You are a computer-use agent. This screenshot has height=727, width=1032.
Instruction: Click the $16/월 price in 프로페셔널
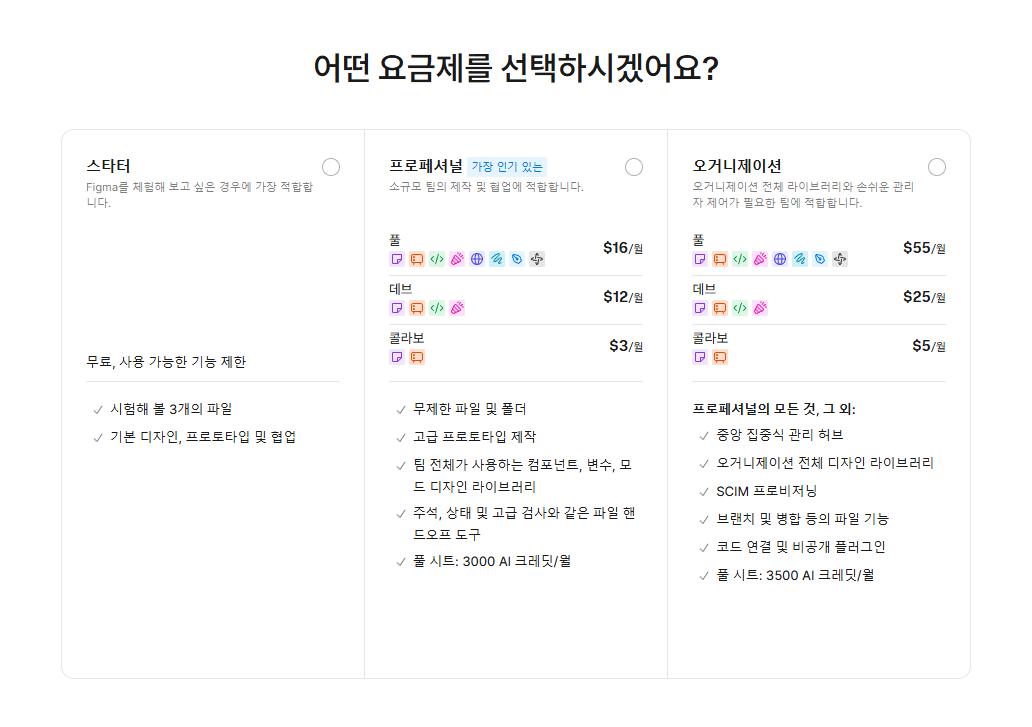622,248
